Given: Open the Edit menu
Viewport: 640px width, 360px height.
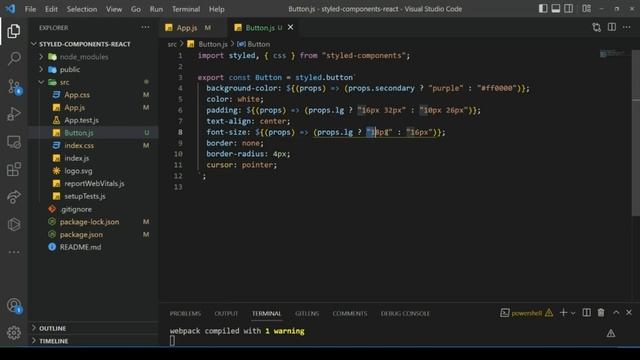Looking at the screenshot, I should pos(51,9).
